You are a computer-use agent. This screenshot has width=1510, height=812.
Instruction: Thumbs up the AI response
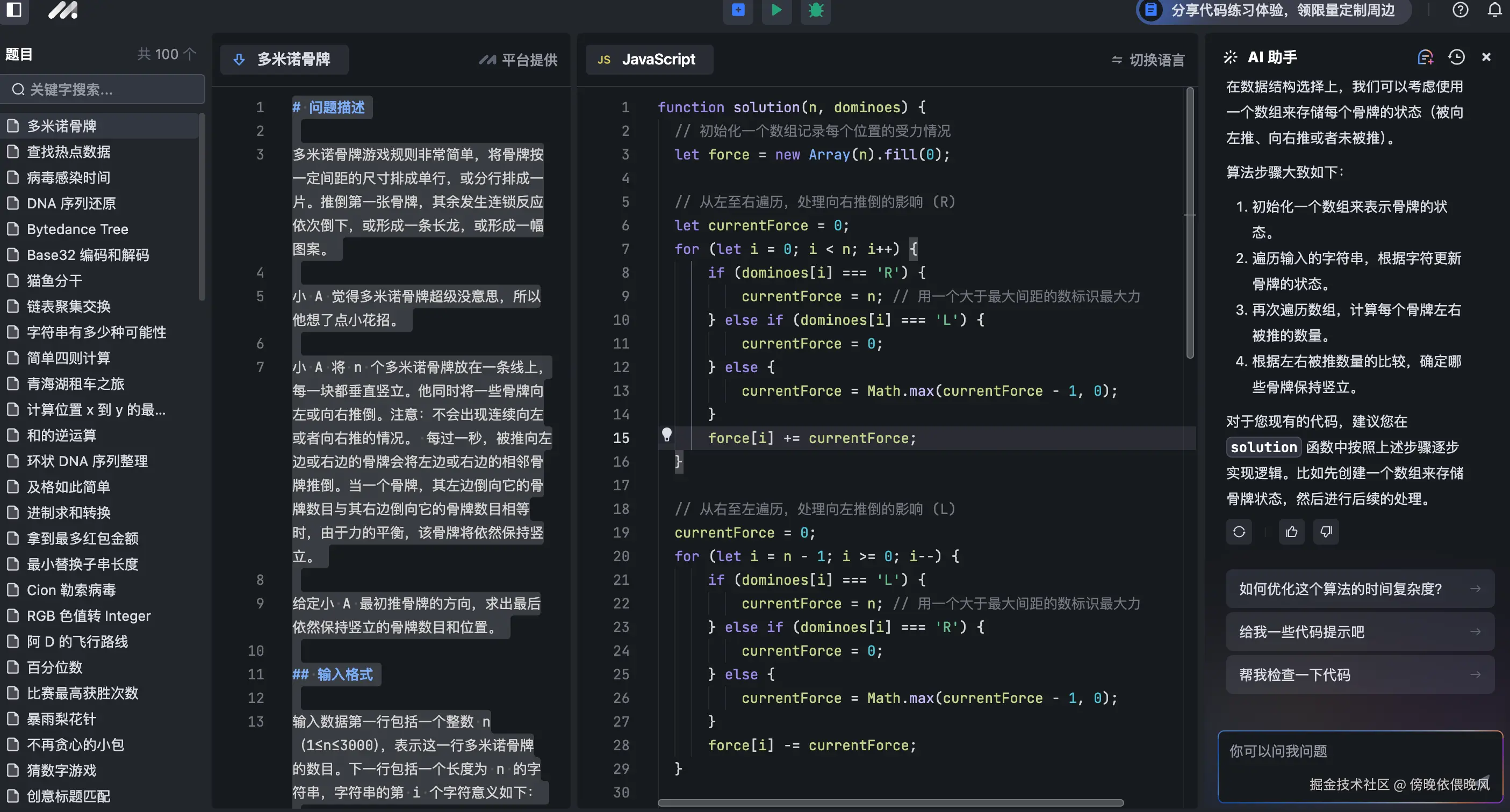1291,532
